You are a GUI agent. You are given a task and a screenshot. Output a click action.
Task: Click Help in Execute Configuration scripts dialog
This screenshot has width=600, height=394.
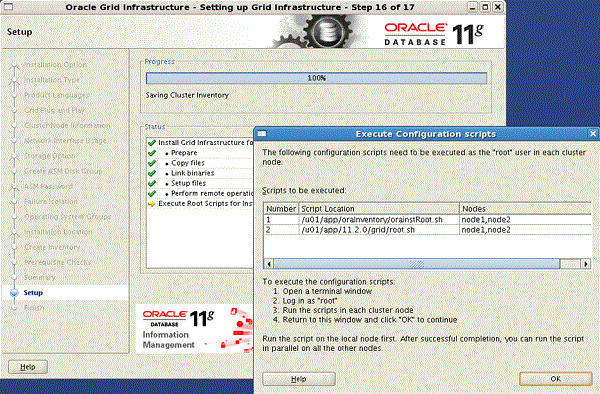[298, 379]
